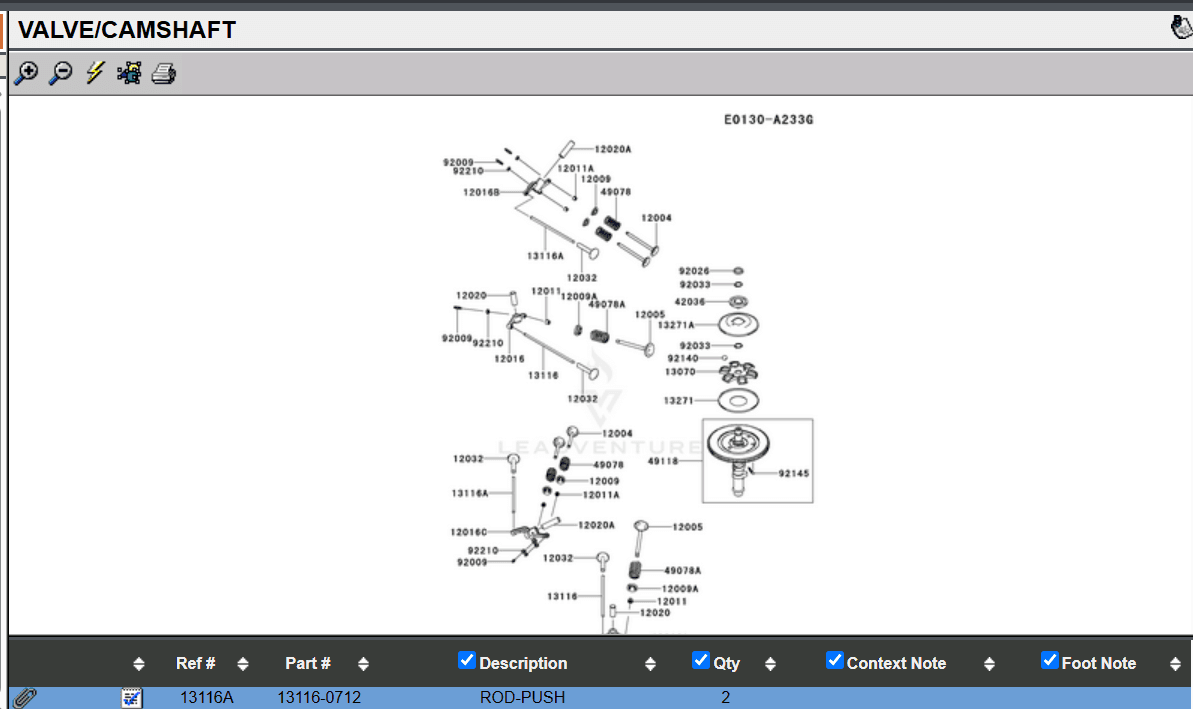Click the boxed camshaft 49118 in diagram
1193x709 pixels.
[x=757, y=460]
